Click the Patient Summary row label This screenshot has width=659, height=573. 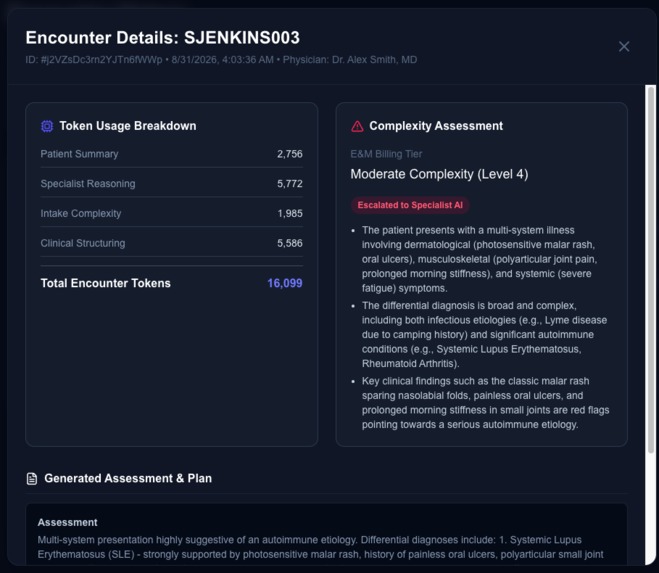79,154
